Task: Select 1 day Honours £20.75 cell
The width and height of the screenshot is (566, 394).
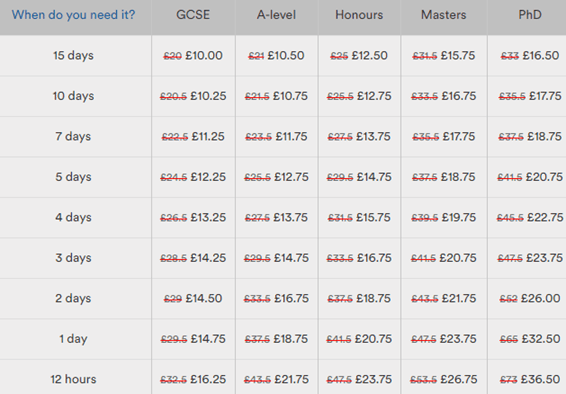Action: [x=359, y=339]
